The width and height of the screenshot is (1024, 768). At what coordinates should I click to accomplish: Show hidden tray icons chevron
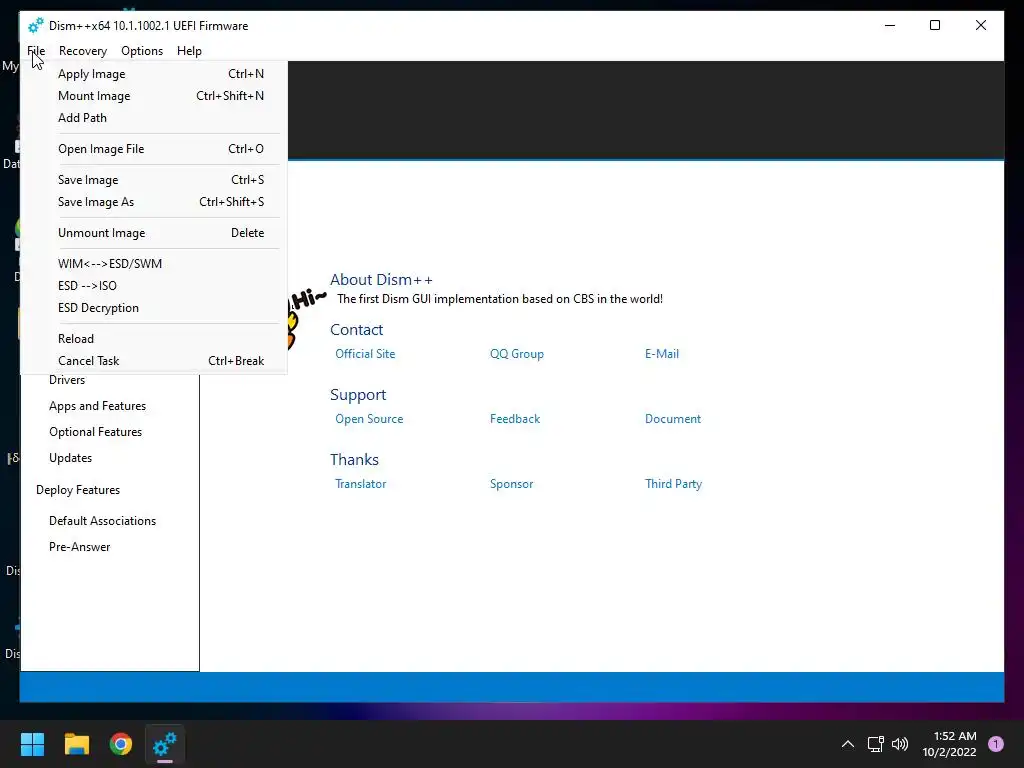coord(848,744)
